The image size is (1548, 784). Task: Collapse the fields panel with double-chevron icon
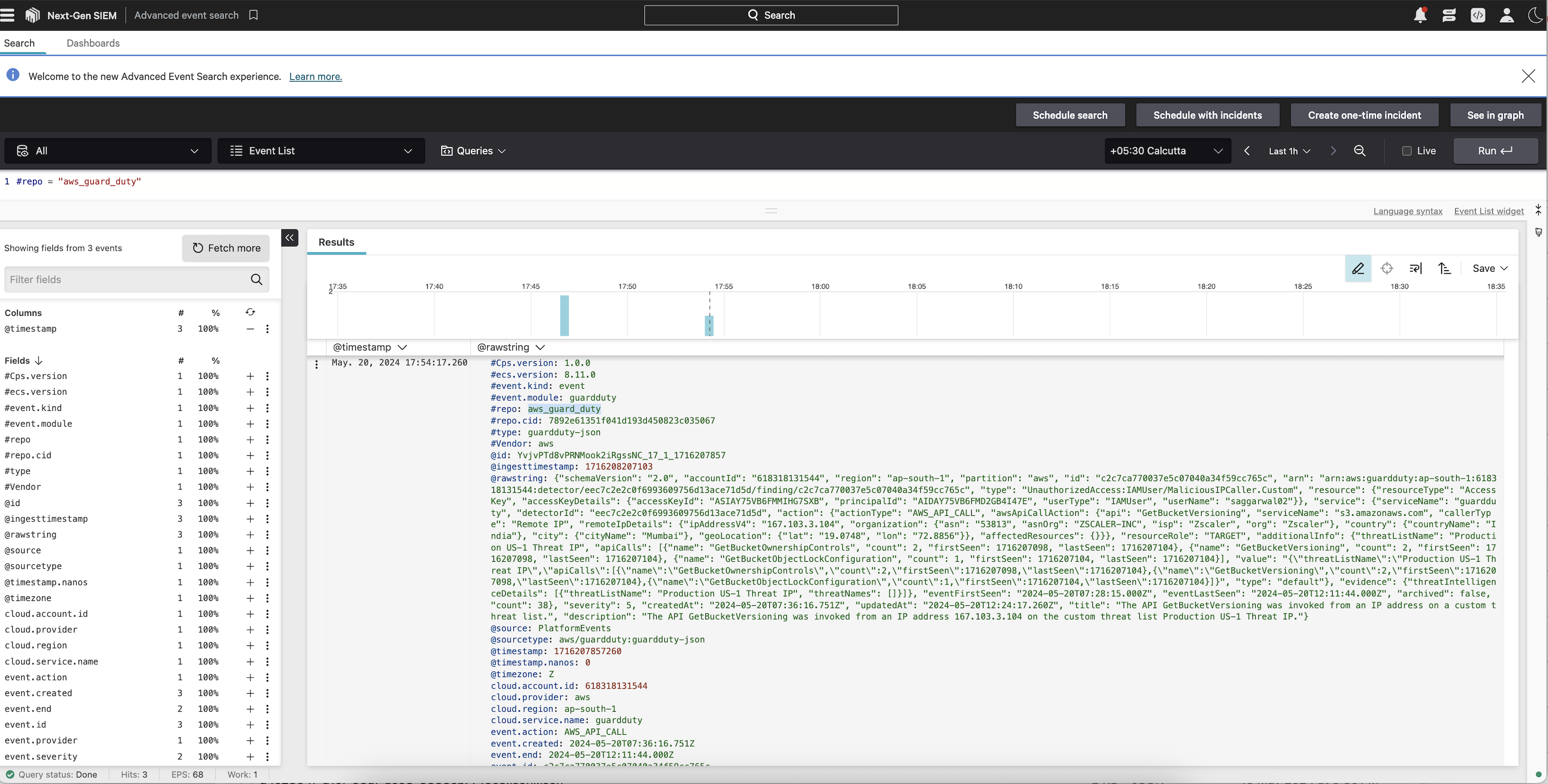click(x=290, y=238)
